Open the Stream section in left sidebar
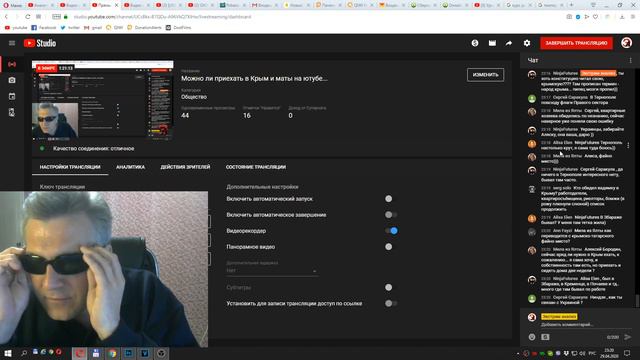Screen dimensions: 640x360 pyautogui.click(x=12, y=64)
